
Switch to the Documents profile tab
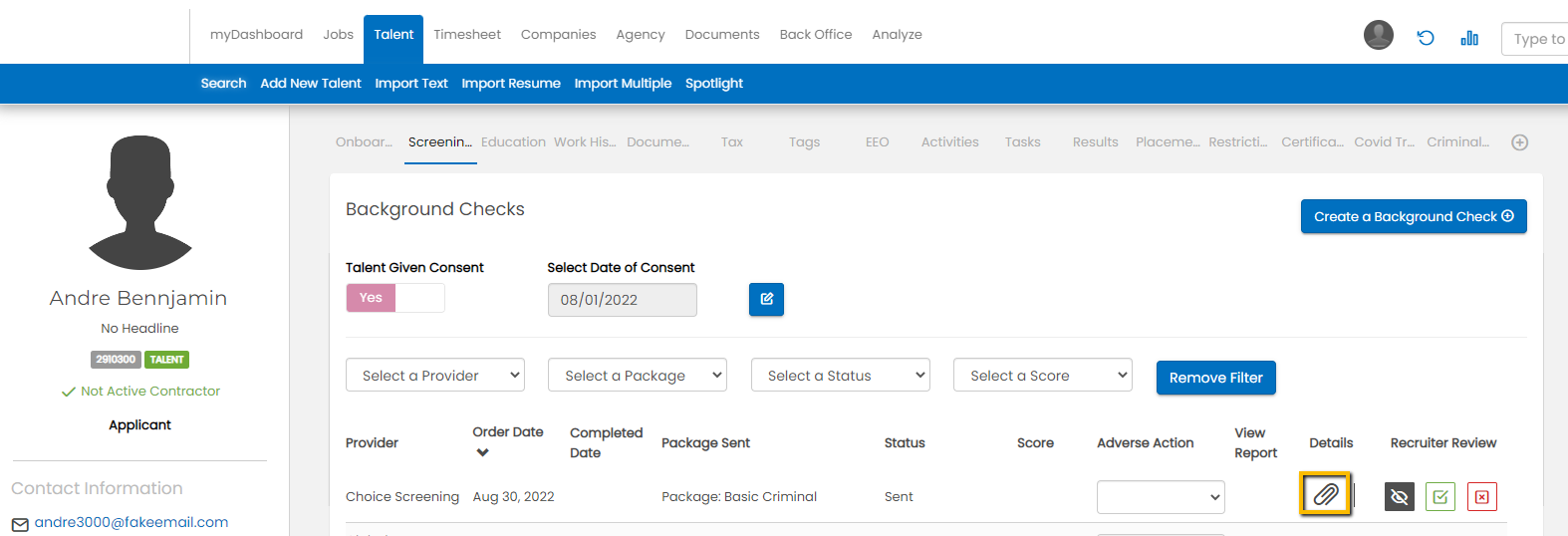[657, 142]
